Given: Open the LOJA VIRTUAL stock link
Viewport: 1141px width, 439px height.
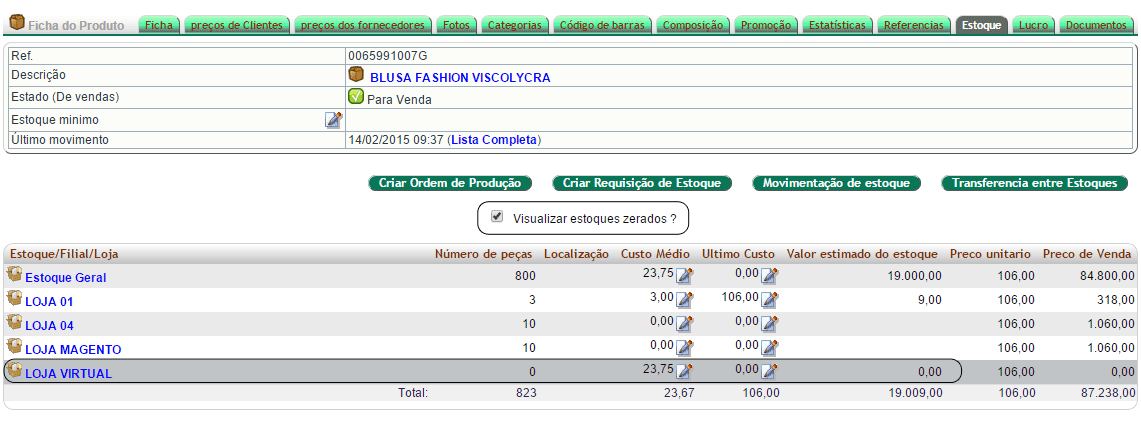Looking at the screenshot, I should click(x=68, y=373).
